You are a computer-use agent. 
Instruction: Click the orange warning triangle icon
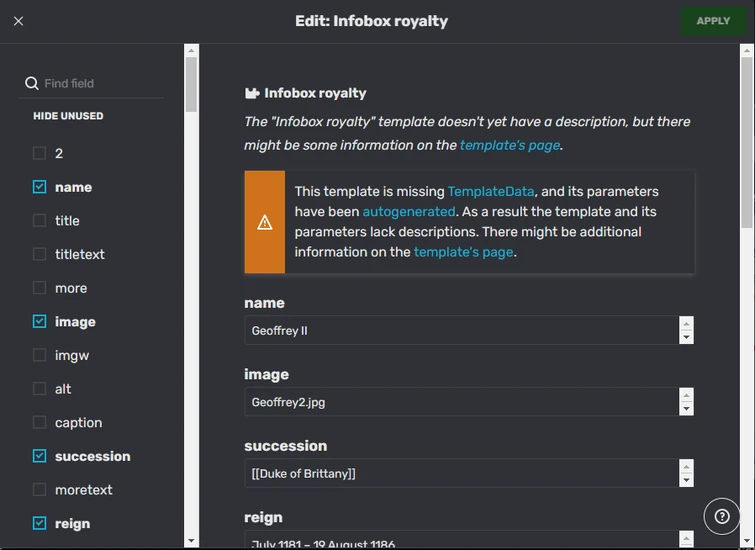[265, 222]
